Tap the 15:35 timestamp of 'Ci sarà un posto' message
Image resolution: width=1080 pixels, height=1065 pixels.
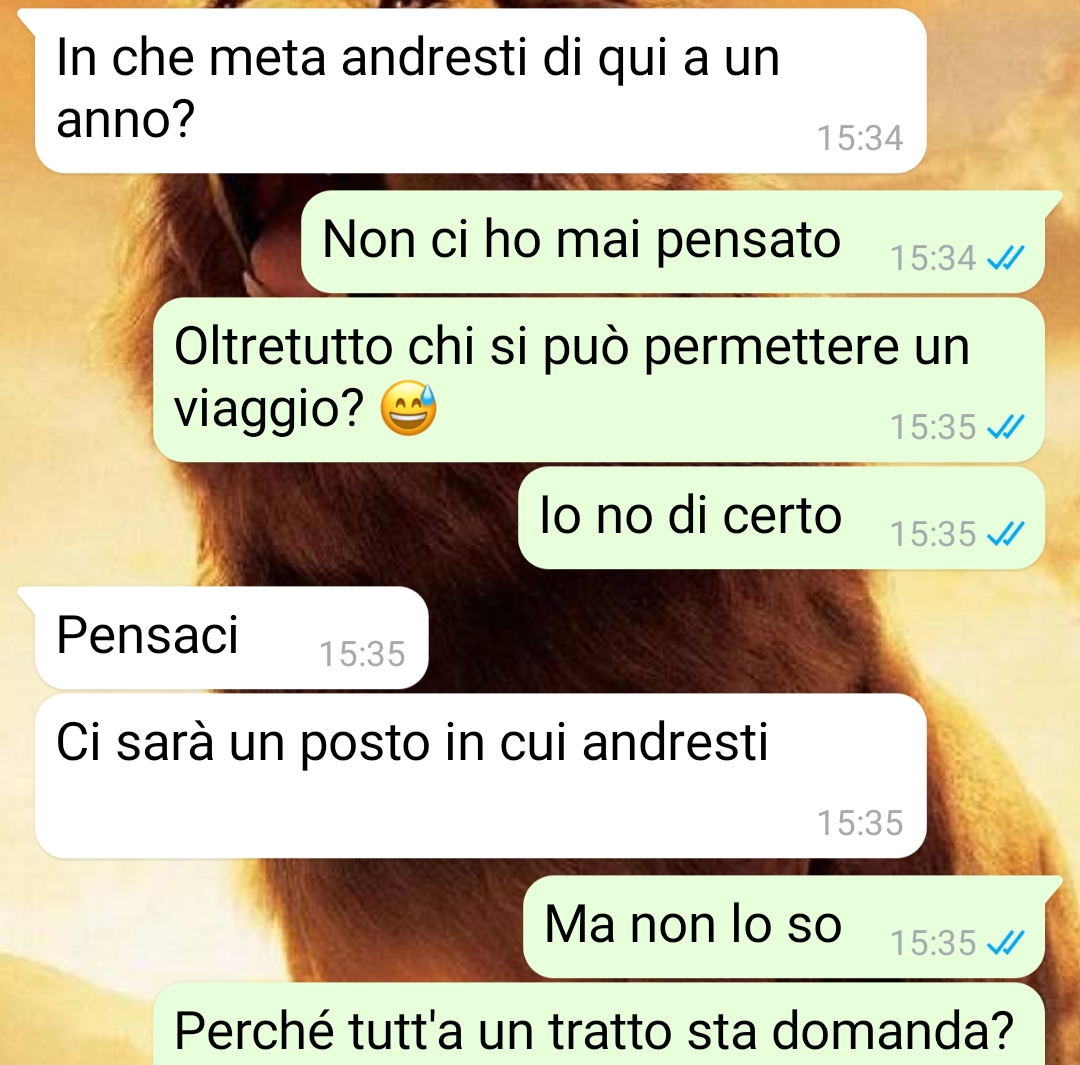[860, 823]
